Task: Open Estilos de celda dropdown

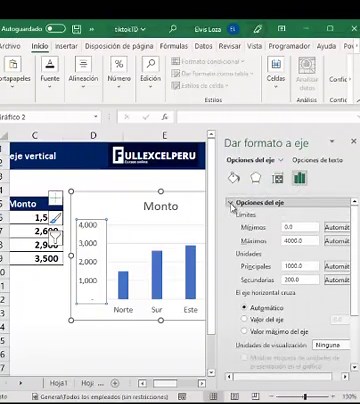Action: point(200,85)
